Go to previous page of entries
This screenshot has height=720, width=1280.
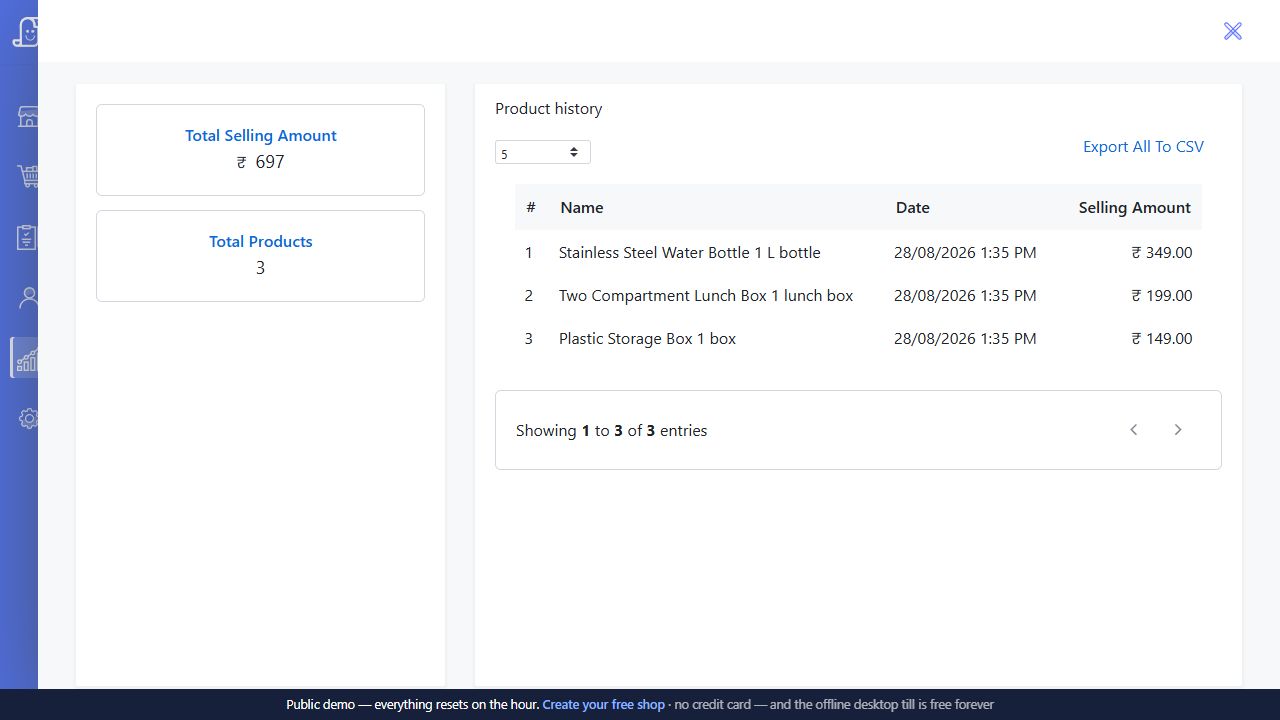(1134, 430)
